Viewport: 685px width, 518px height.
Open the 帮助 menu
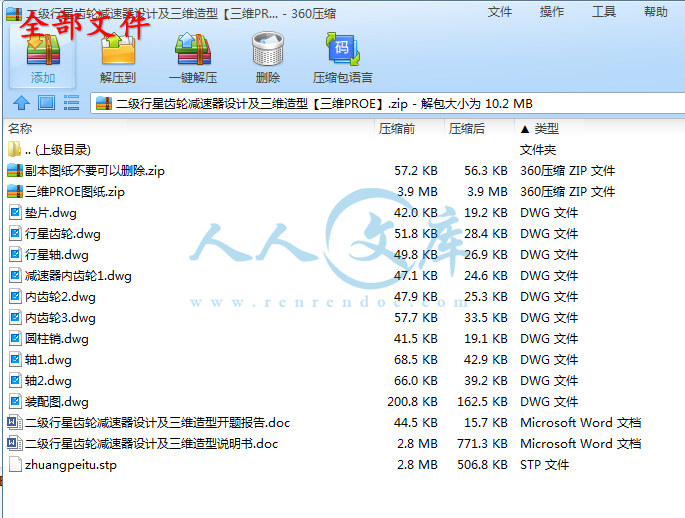coord(656,12)
